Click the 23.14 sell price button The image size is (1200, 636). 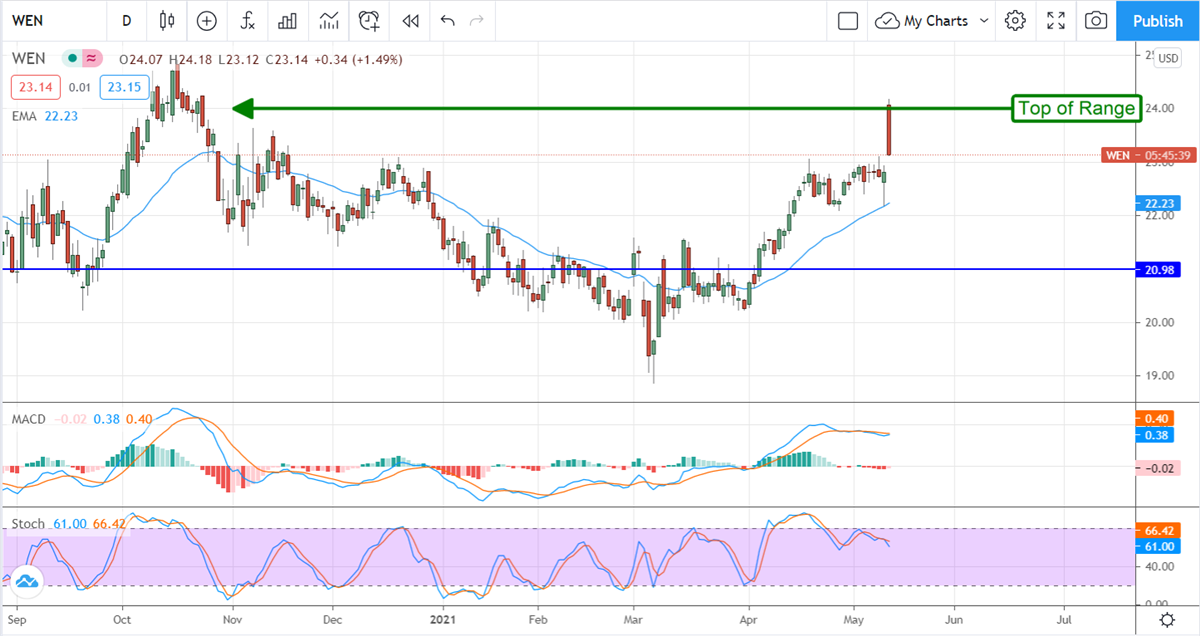click(x=31, y=88)
